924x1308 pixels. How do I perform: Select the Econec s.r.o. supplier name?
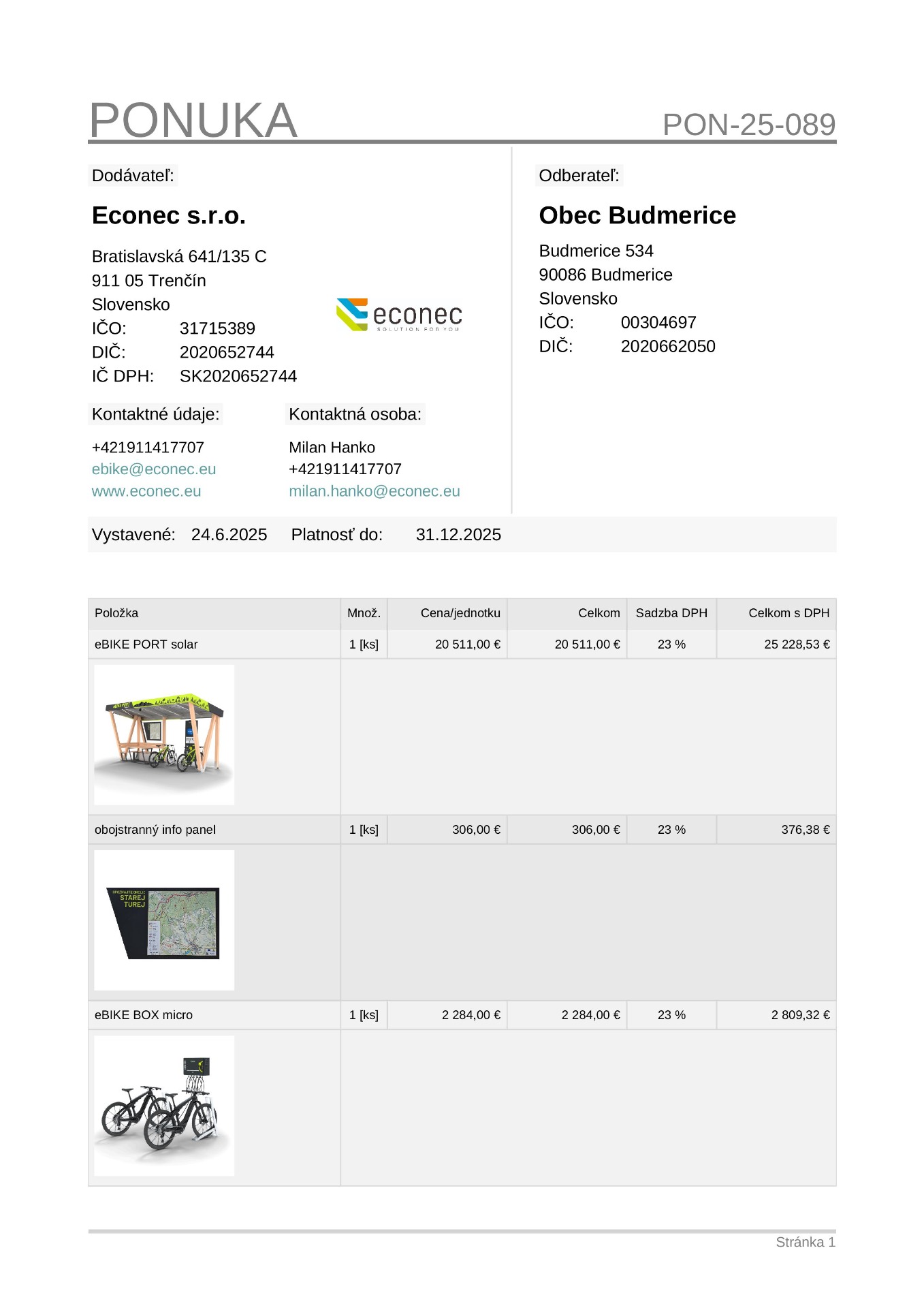168,215
